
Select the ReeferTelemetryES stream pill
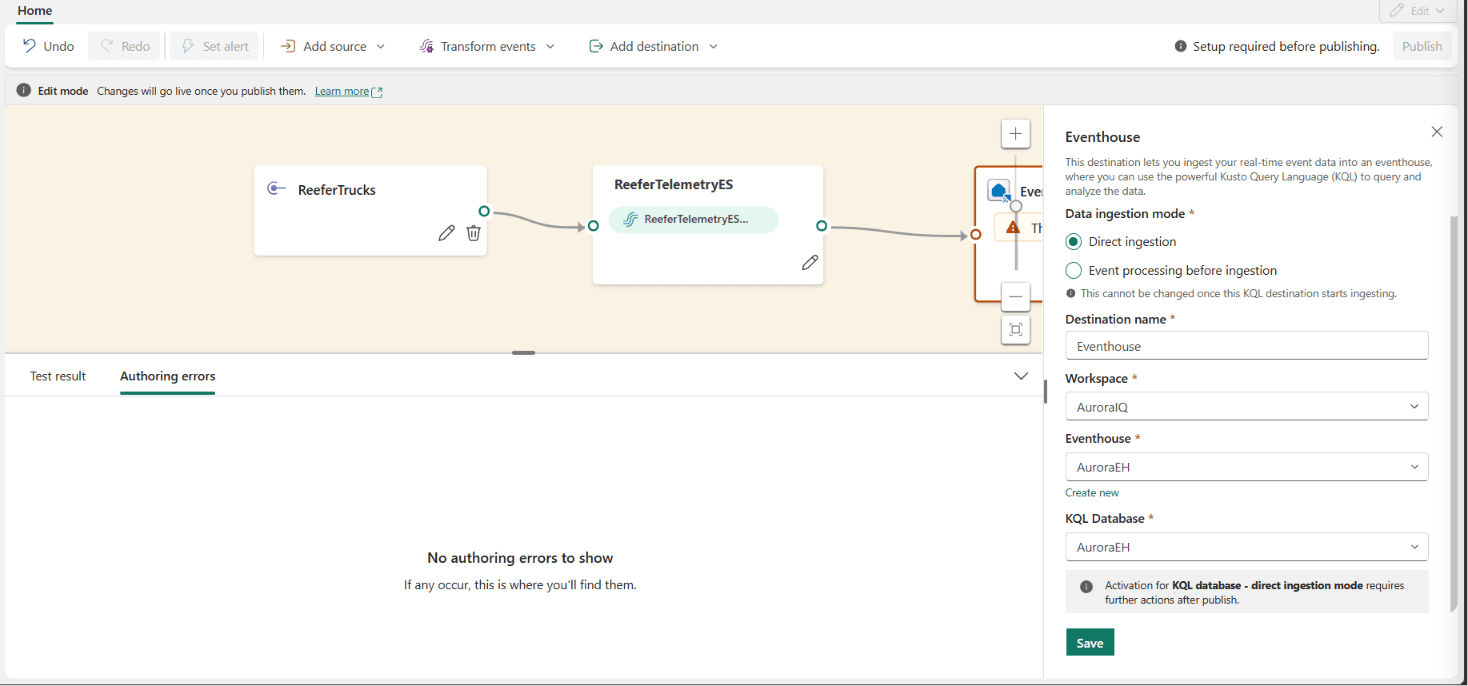(693, 219)
